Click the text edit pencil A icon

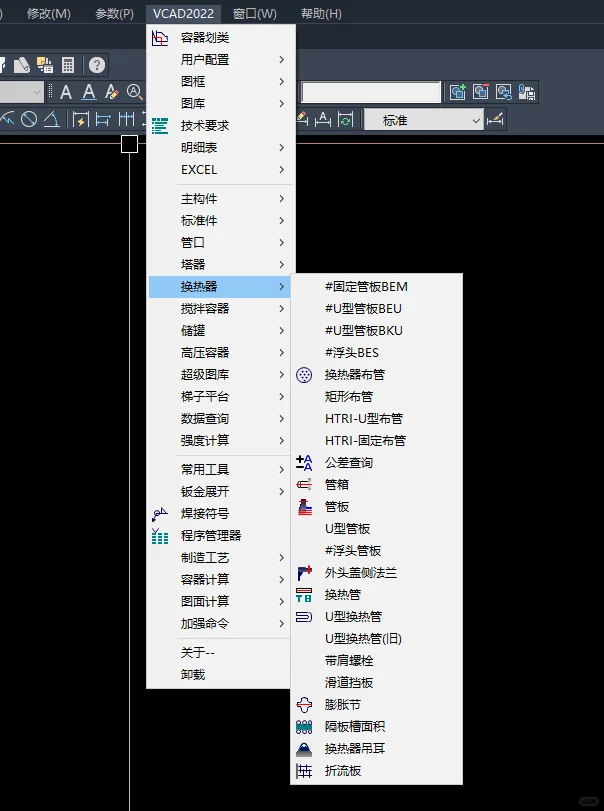coord(112,93)
